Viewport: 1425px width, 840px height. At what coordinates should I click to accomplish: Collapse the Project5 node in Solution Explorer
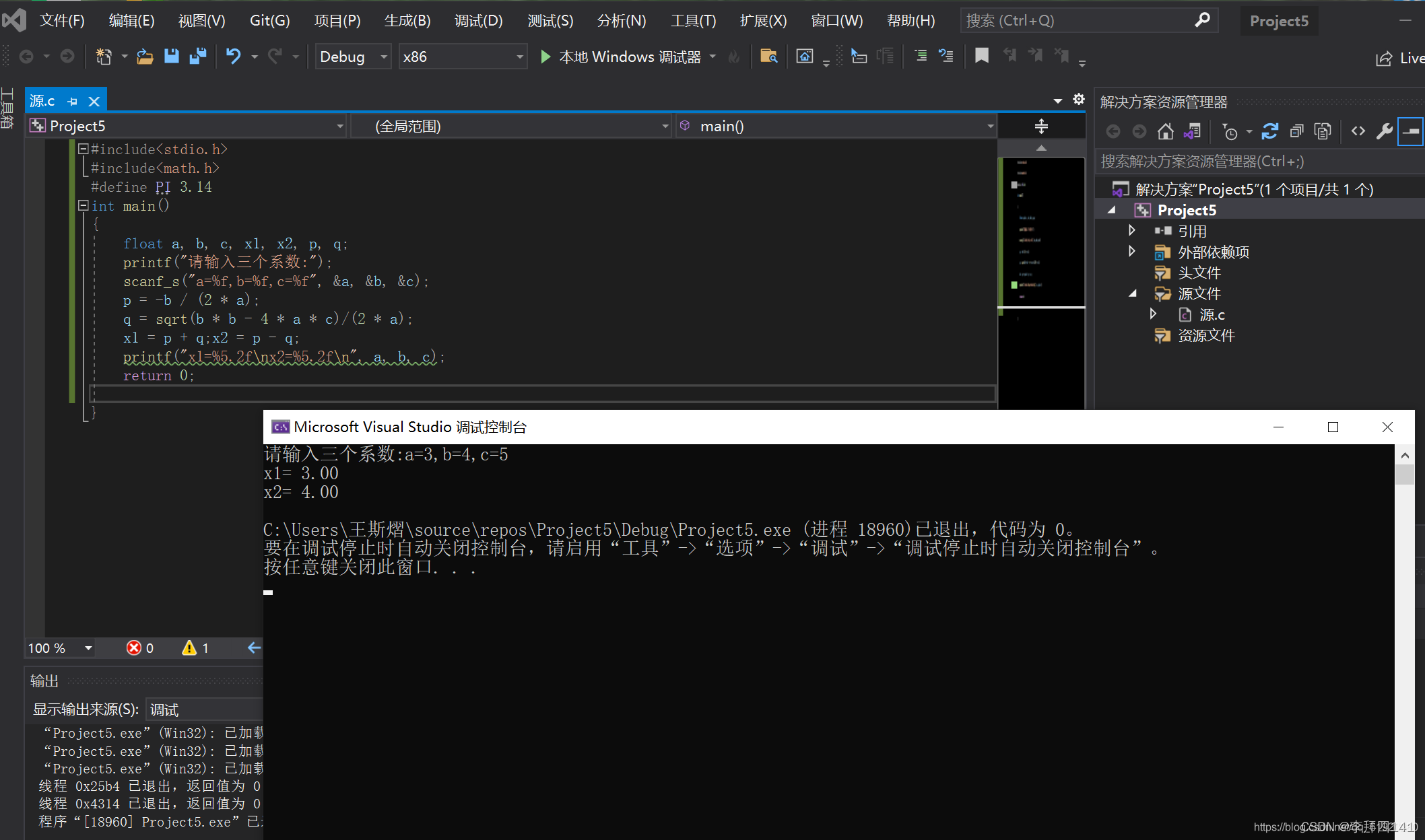coord(1112,210)
